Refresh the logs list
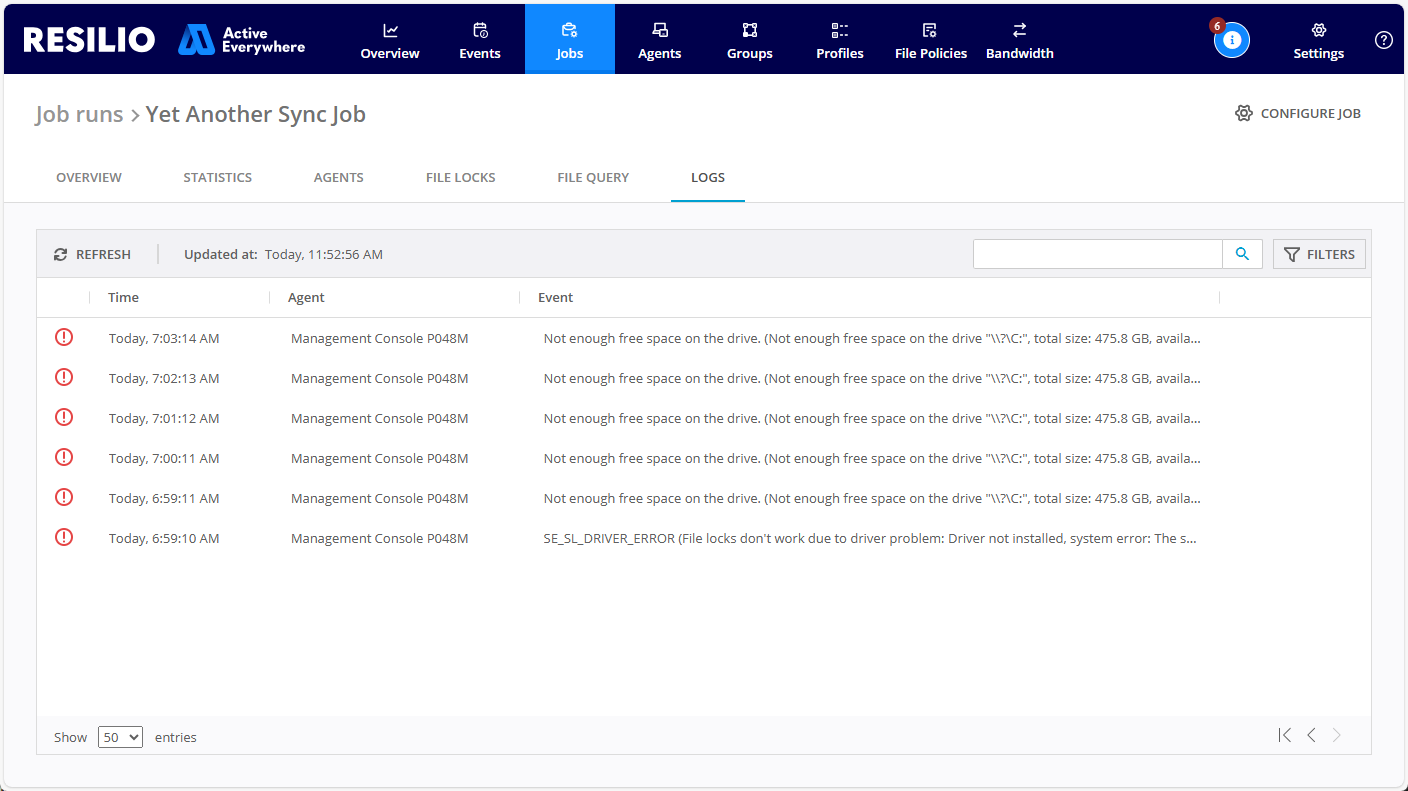This screenshot has width=1408, height=791. pyautogui.click(x=92, y=254)
